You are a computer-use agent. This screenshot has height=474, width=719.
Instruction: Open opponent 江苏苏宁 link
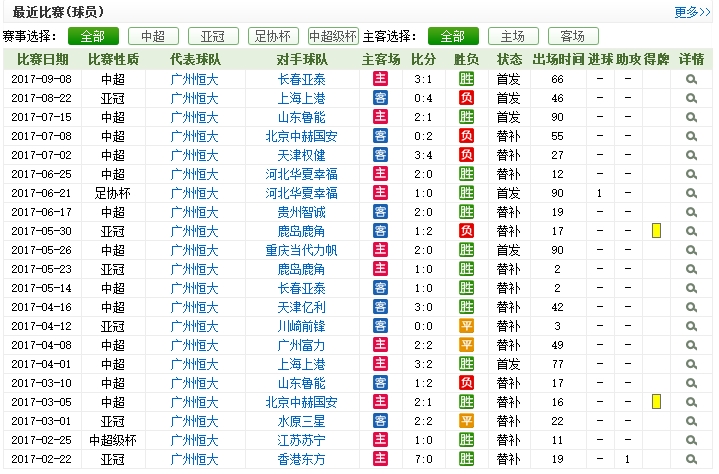[x=302, y=441]
